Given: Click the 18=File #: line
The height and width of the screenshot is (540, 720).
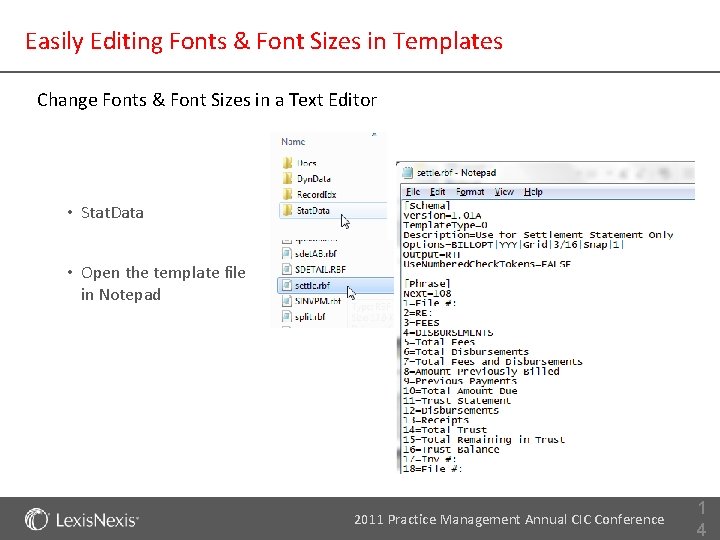Looking at the screenshot, I should click(x=433, y=468).
